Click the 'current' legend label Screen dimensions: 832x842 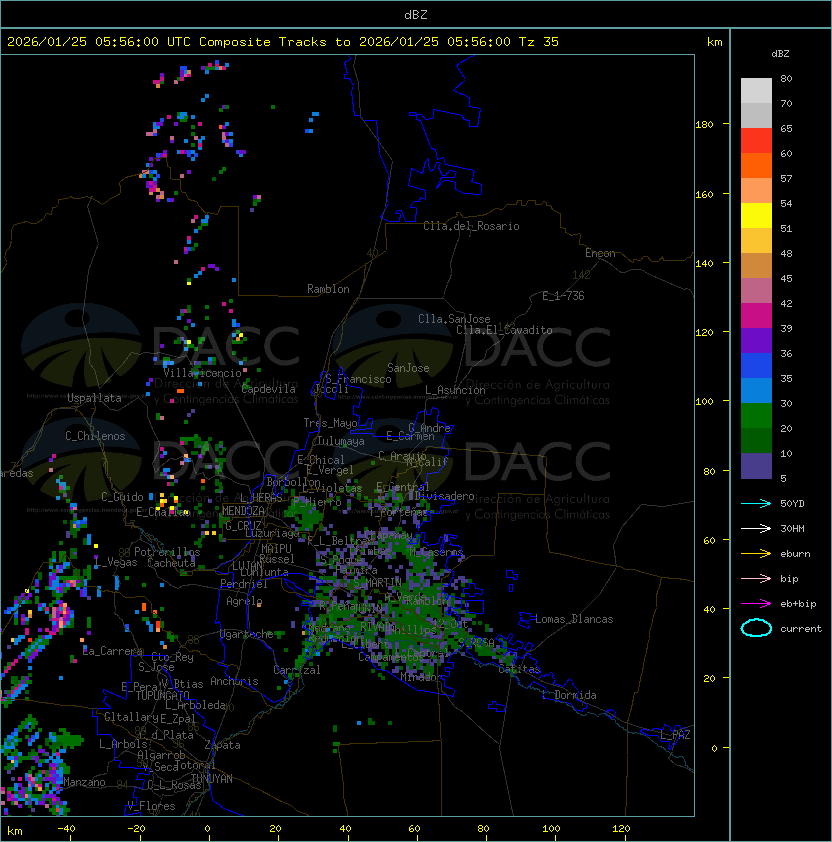[801, 629]
